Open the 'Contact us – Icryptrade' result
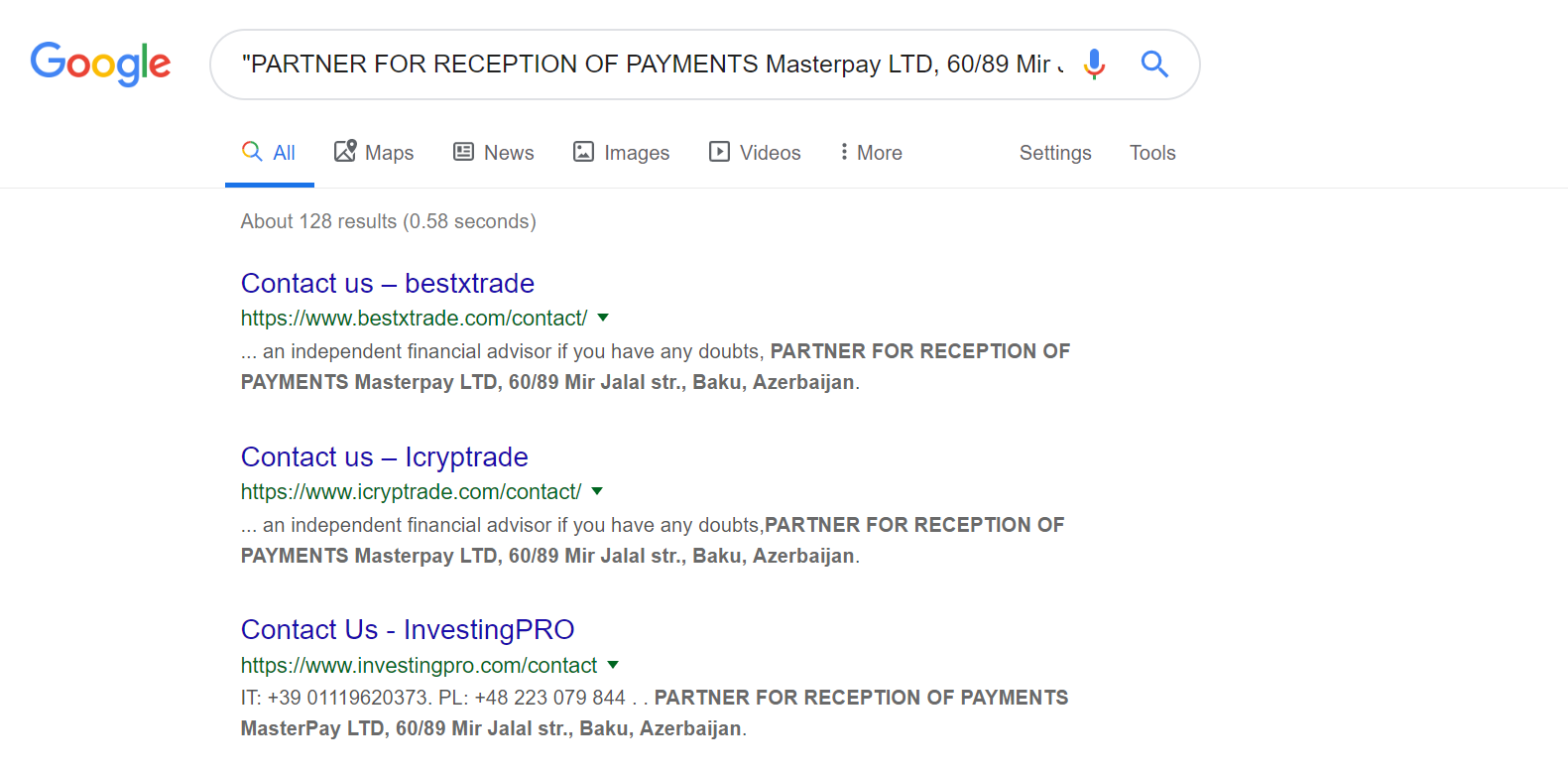1568x777 pixels. 385,457
